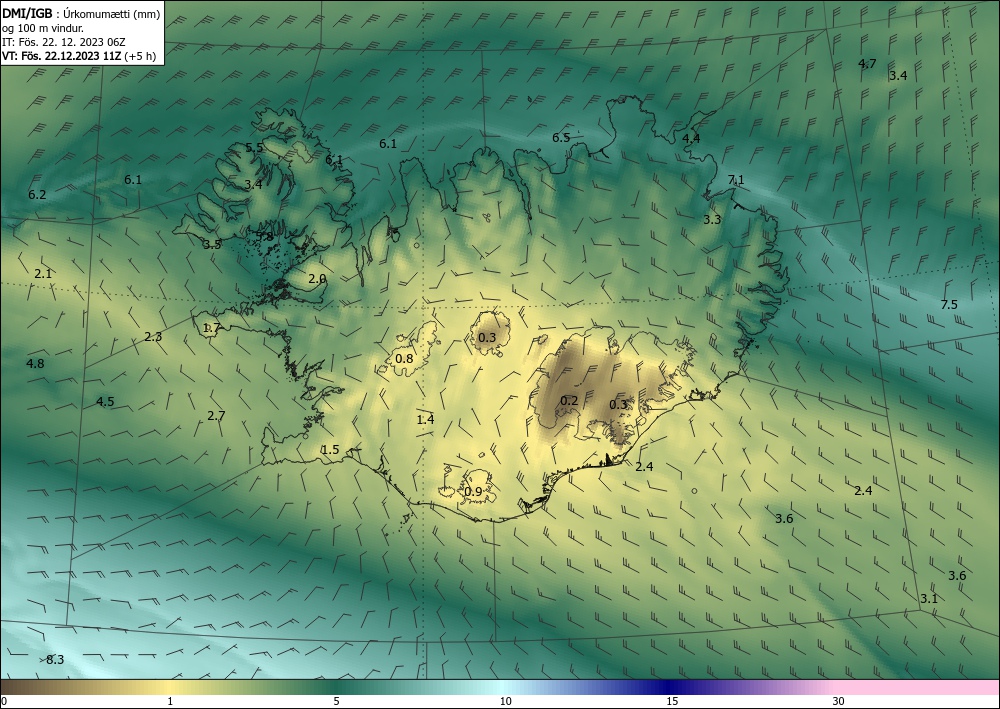Select the valid time line "VT: Fös. 22.12.2023 11Z"
The image size is (1000, 709).
point(61,56)
